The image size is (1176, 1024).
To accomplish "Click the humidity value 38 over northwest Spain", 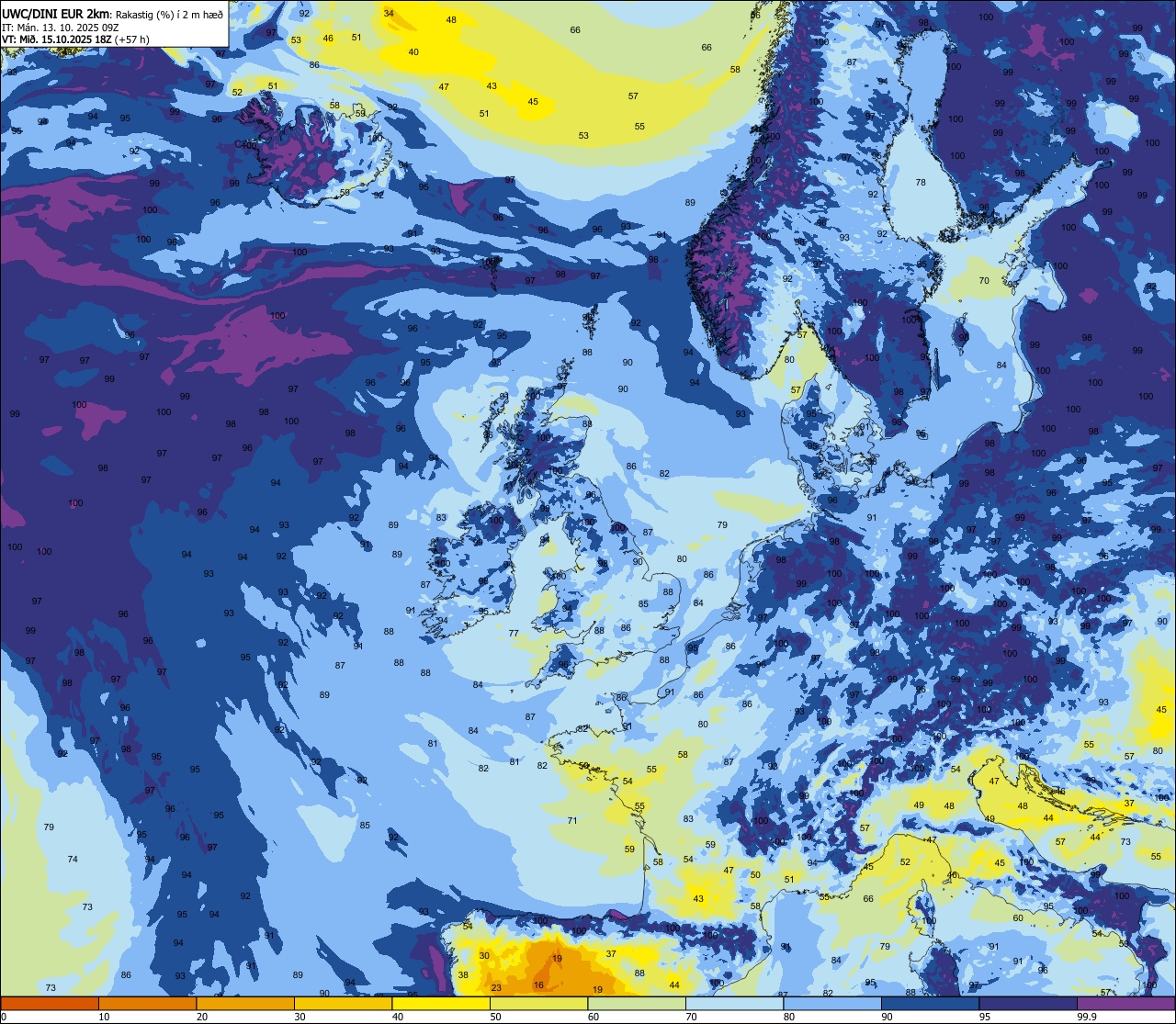I will 463,975.
